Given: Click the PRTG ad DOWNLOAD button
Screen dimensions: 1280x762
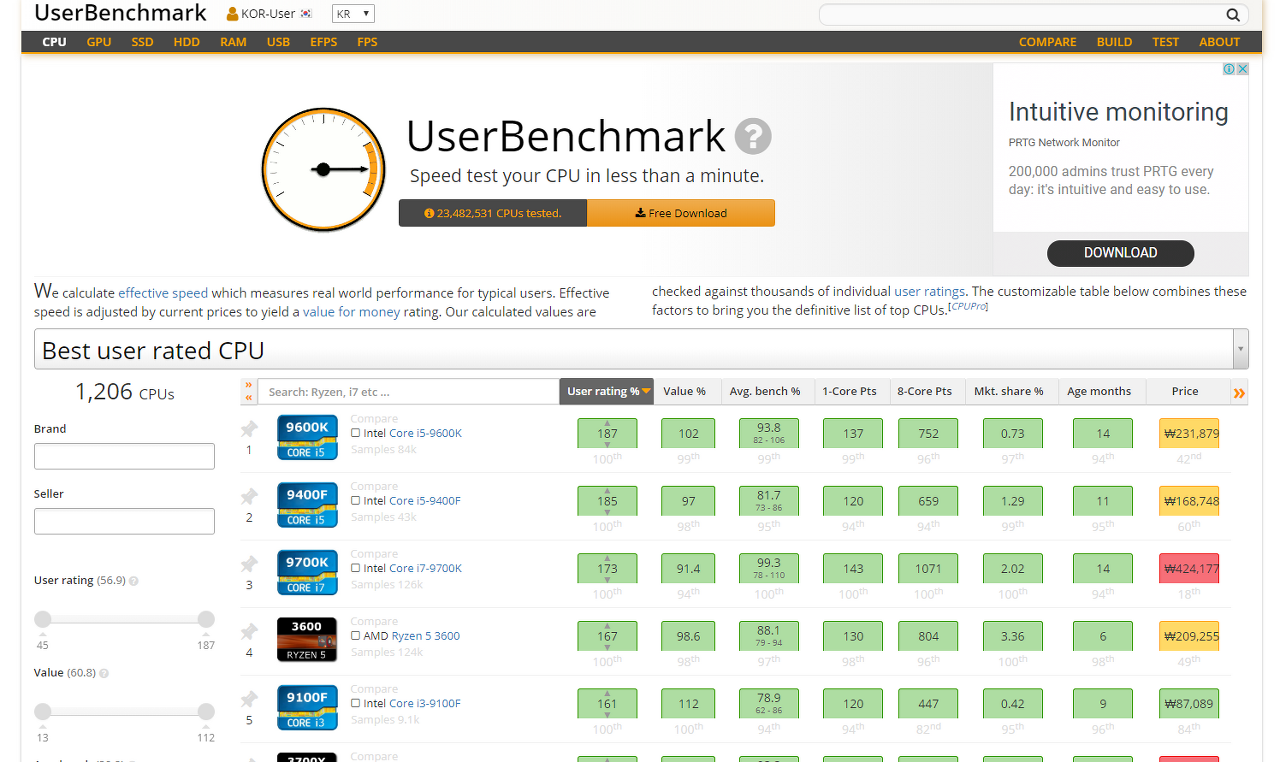Looking at the screenshot, I should (1120, 253).
